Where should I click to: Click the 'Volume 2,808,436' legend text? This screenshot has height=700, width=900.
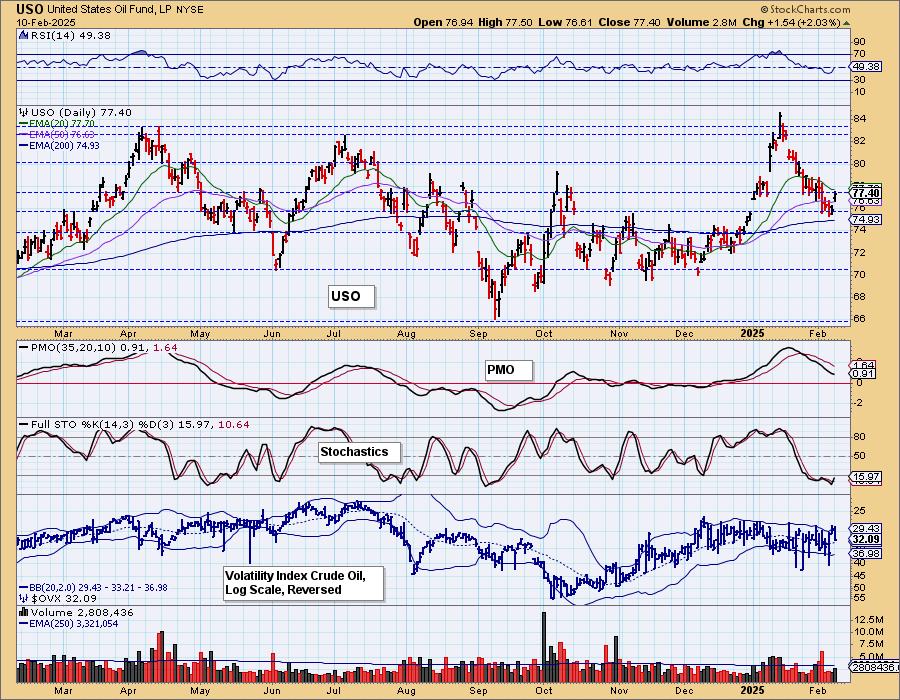click(82, 613)
